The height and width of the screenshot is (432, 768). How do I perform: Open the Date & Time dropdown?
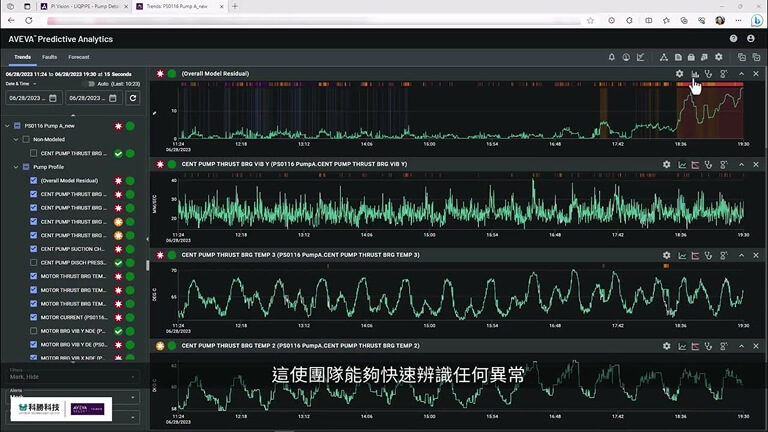coord(21,84)
